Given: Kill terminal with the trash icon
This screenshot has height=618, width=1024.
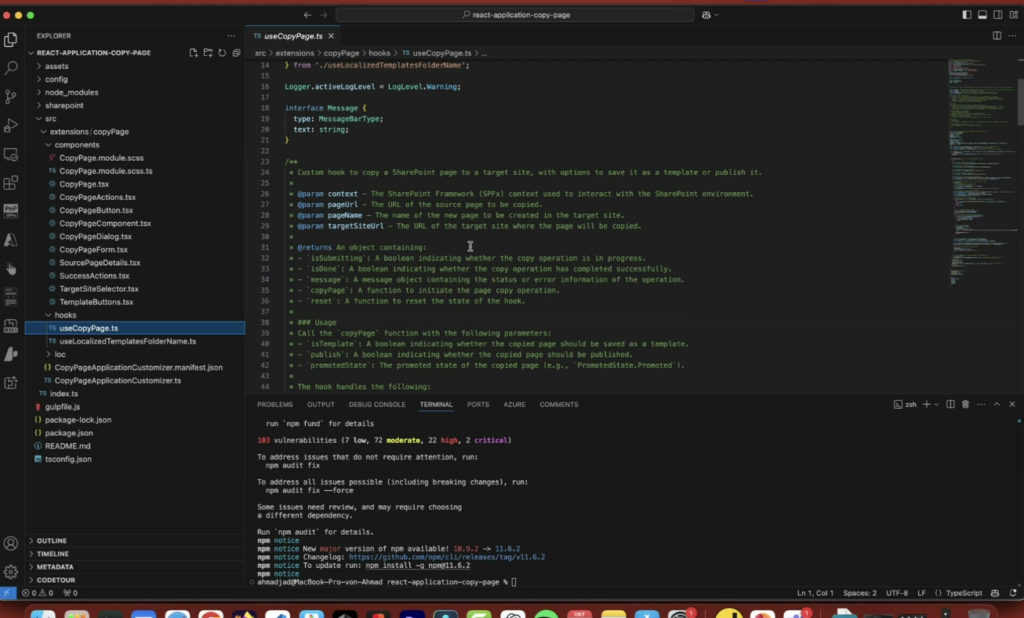Looking at the screenshot, I should click(965, 404).
